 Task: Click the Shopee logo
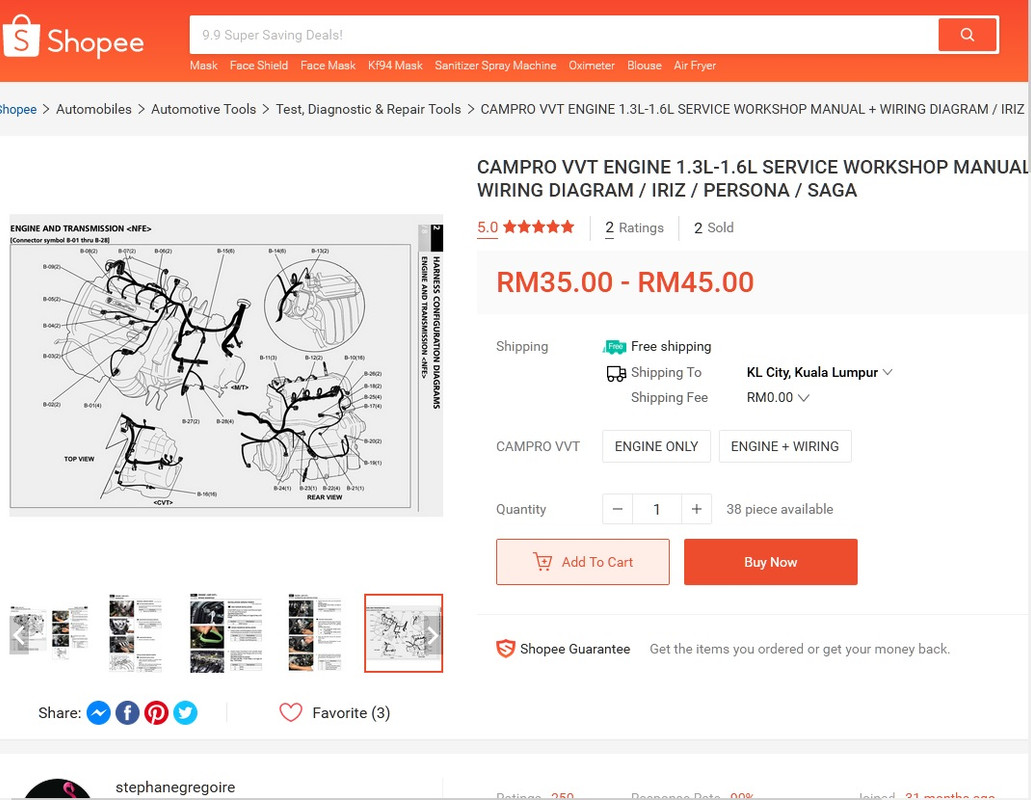[x=74, y=37]
